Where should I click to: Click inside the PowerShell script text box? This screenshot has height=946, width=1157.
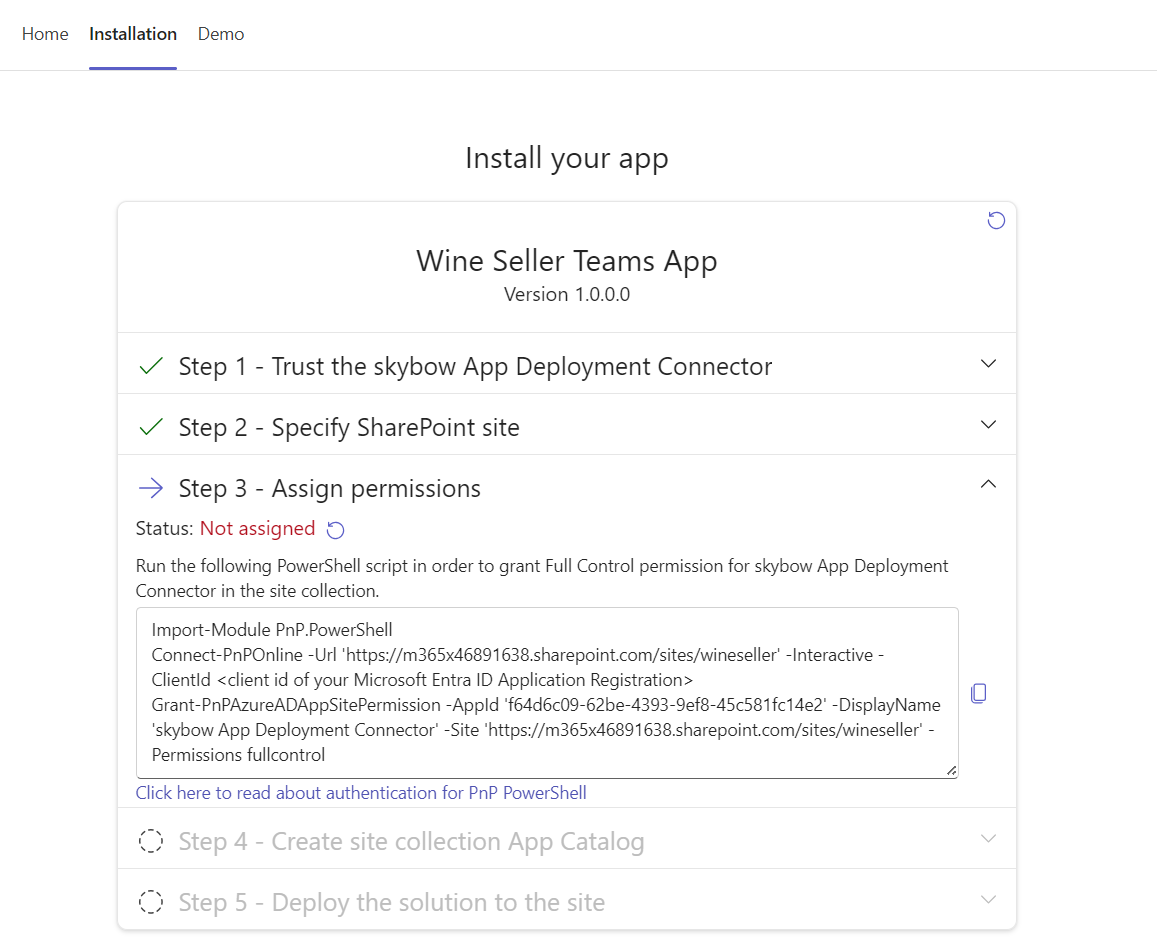(546, 692)
